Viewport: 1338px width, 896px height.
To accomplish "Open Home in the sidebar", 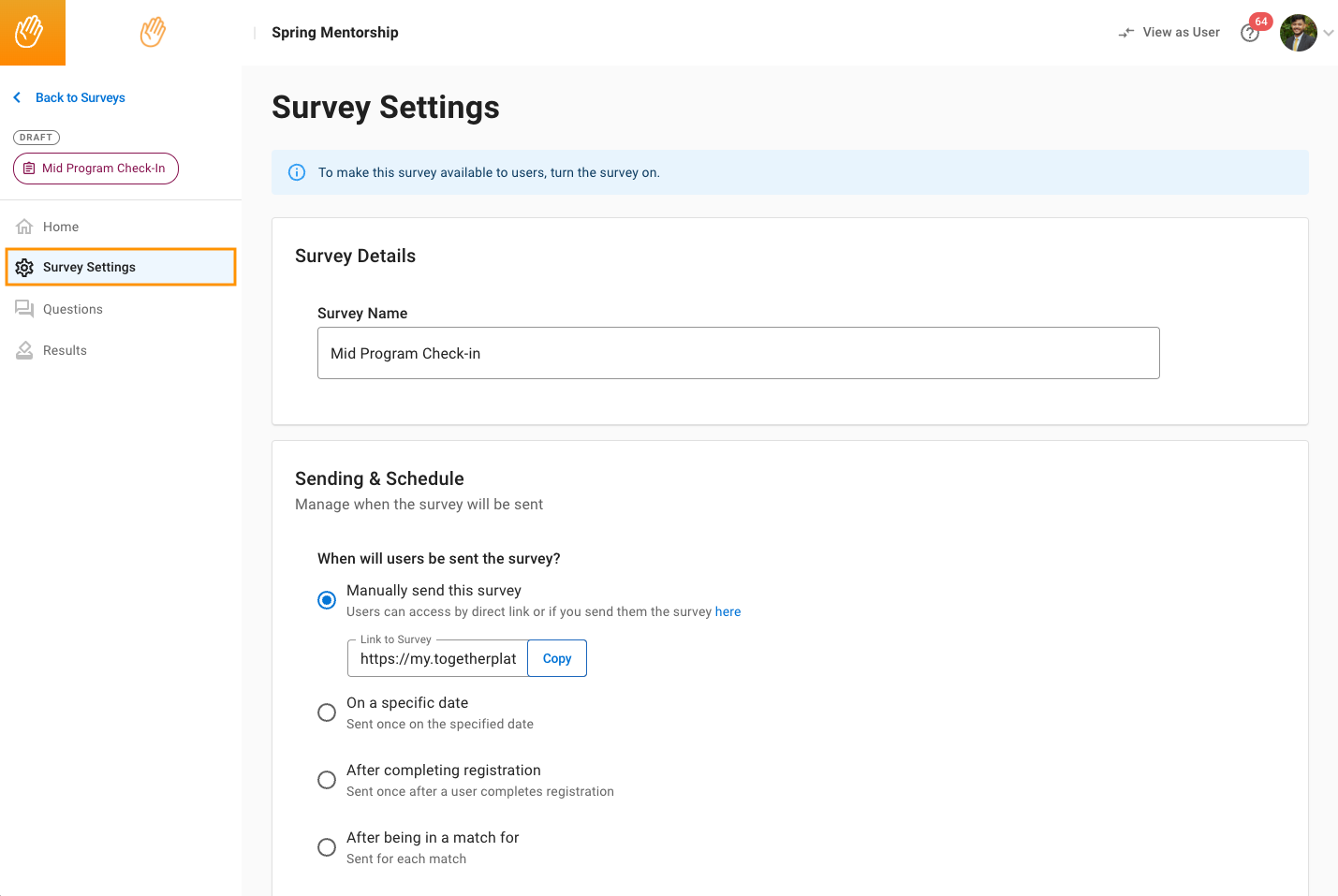I will [61, 227].
